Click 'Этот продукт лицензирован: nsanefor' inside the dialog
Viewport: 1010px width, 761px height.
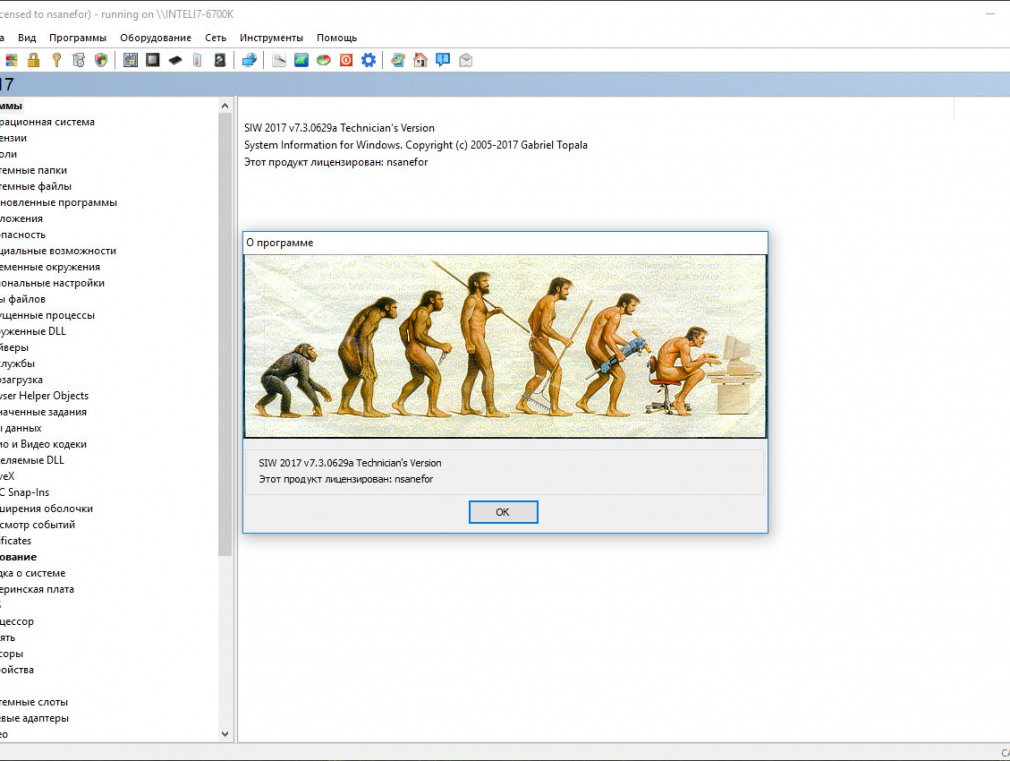(x=346, y=479)
